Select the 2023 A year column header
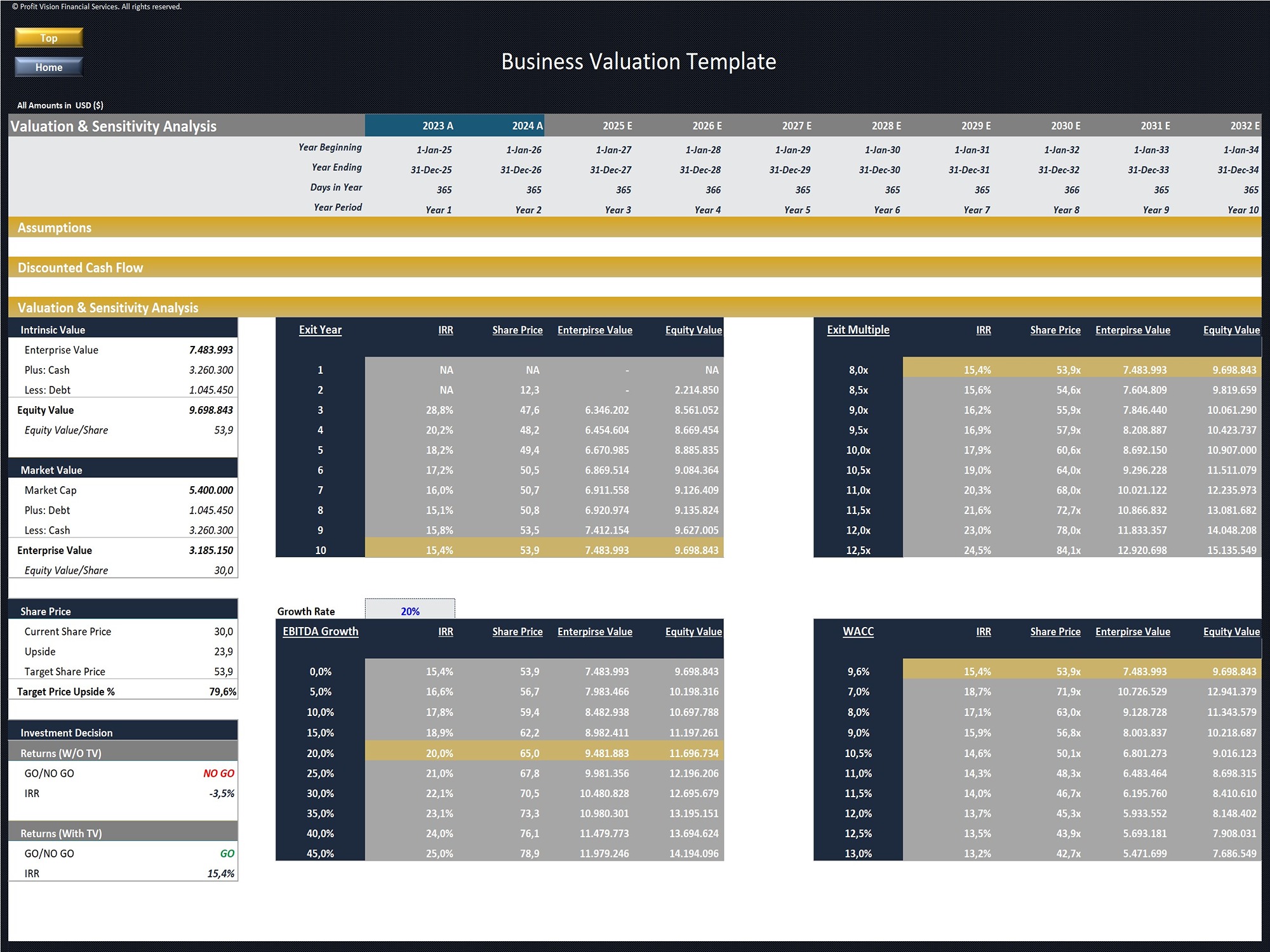The width and height of the screenshot is (1270, 952). [x=438, y=126]
